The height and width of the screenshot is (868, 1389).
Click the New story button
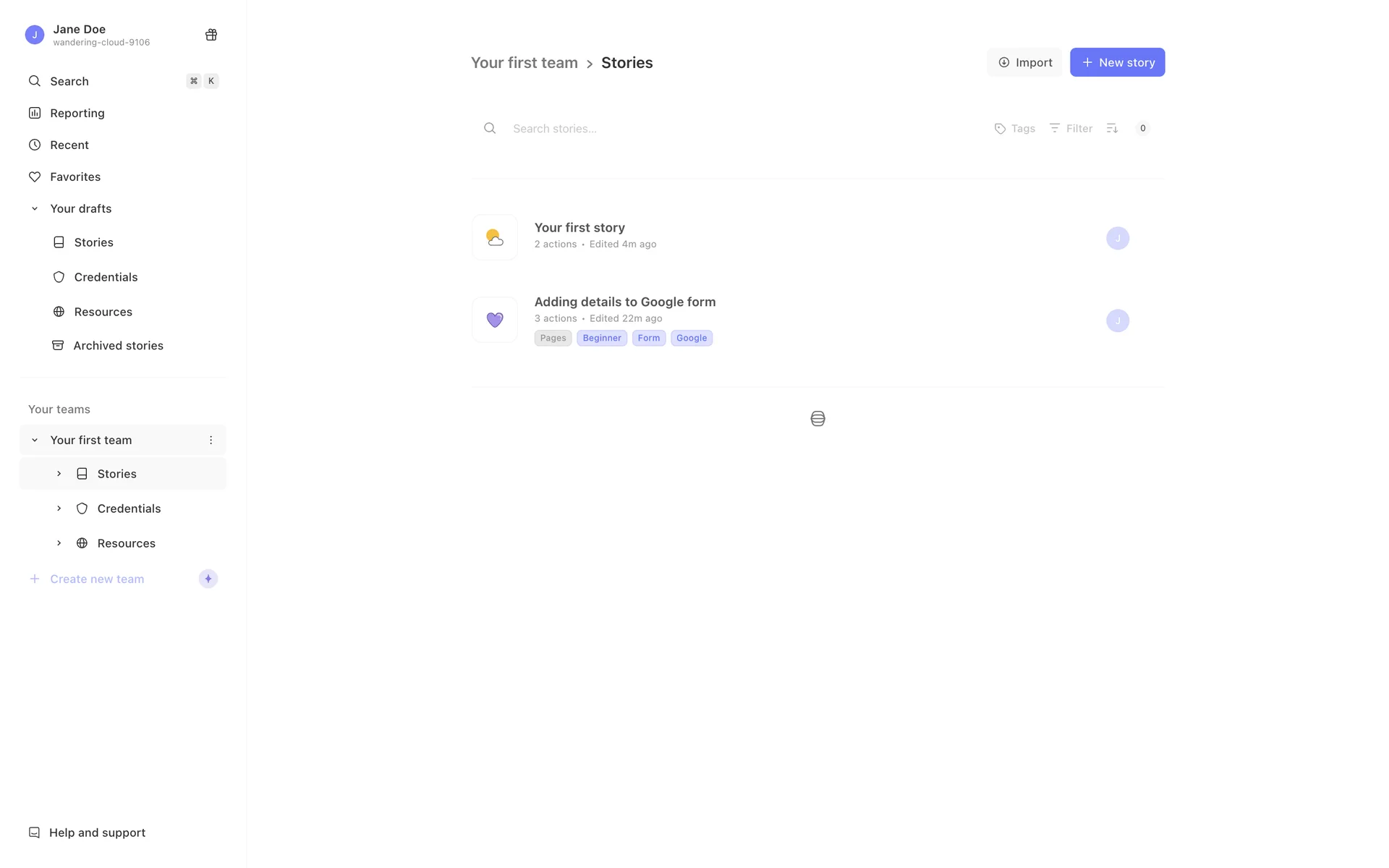click(1117, 62)
